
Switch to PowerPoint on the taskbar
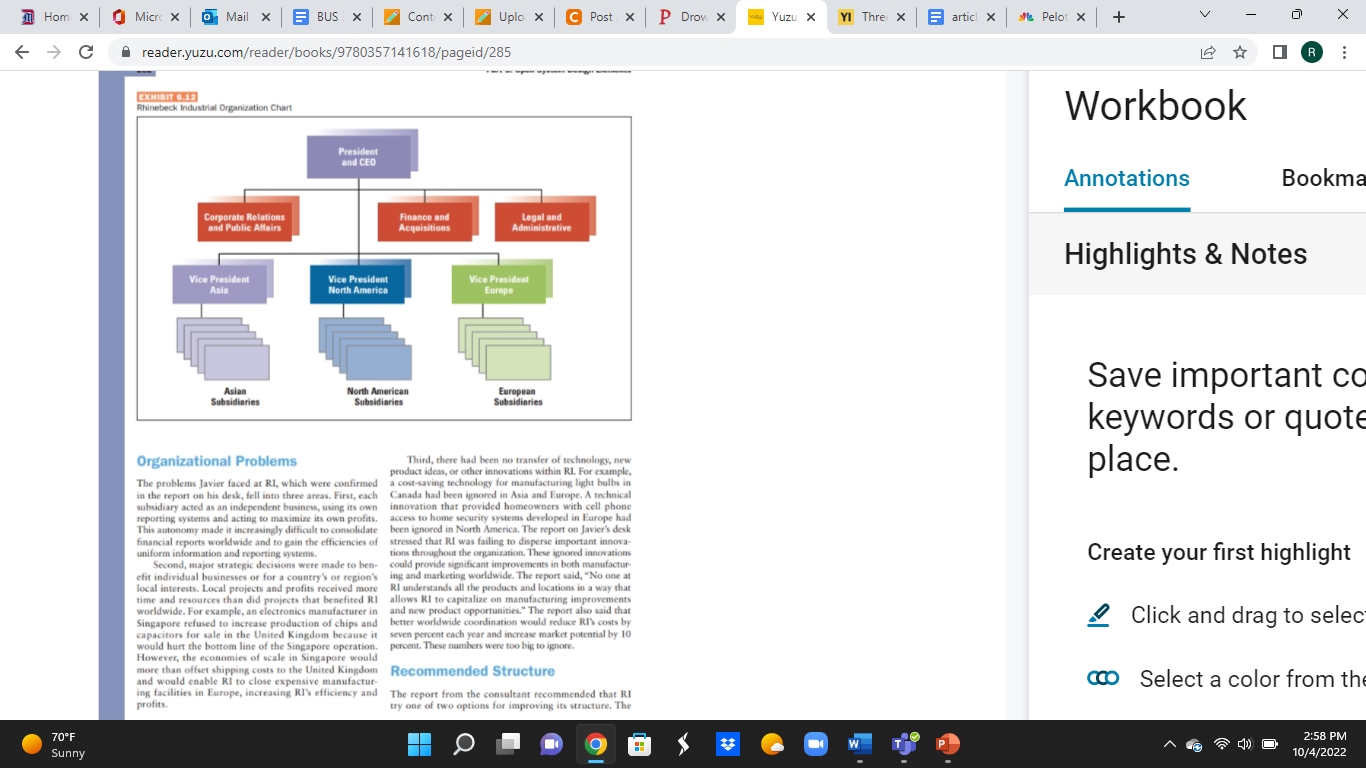[x=947, y=744]
